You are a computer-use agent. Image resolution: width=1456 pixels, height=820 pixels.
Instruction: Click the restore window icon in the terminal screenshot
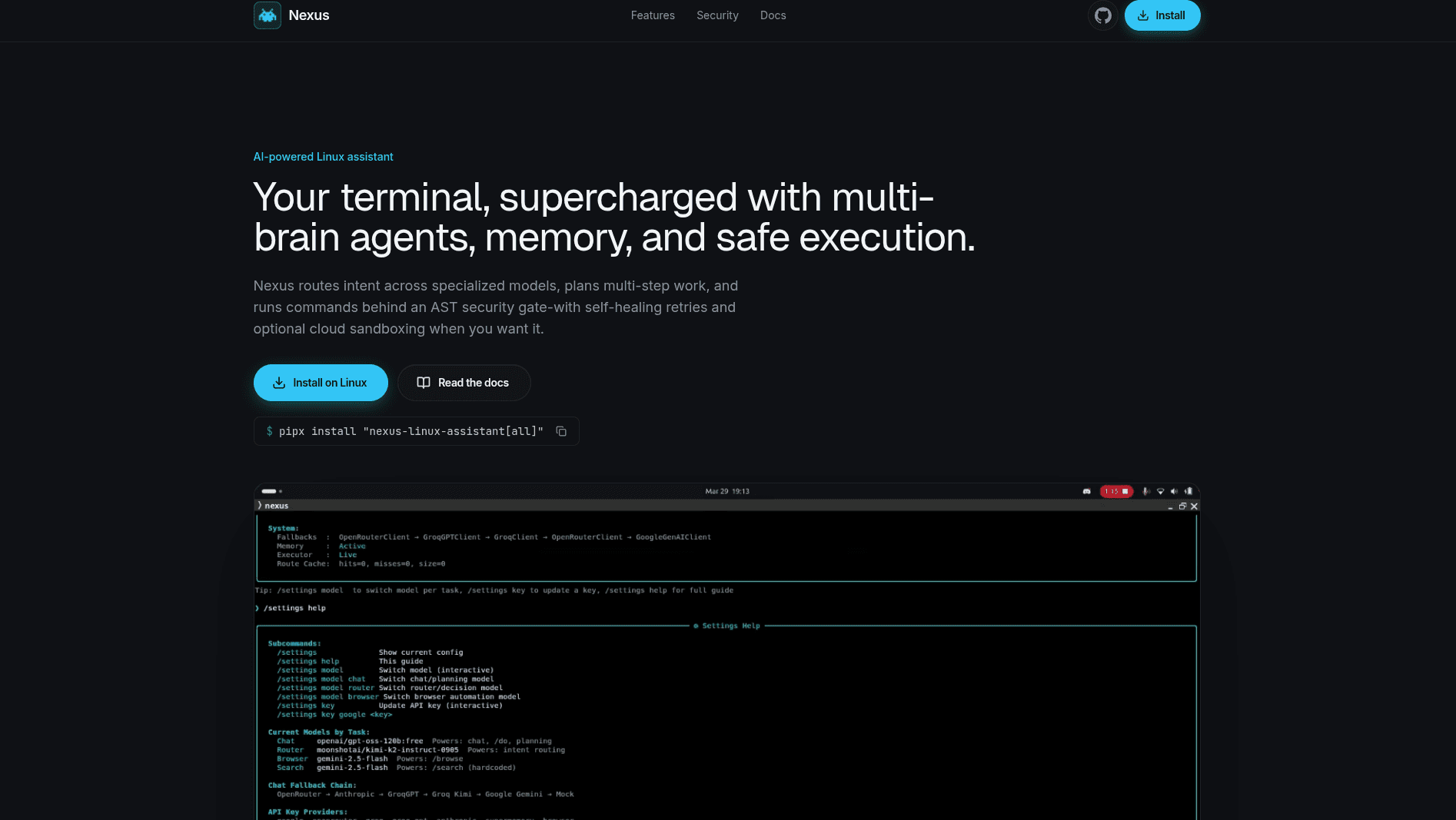click(1182, 506)
